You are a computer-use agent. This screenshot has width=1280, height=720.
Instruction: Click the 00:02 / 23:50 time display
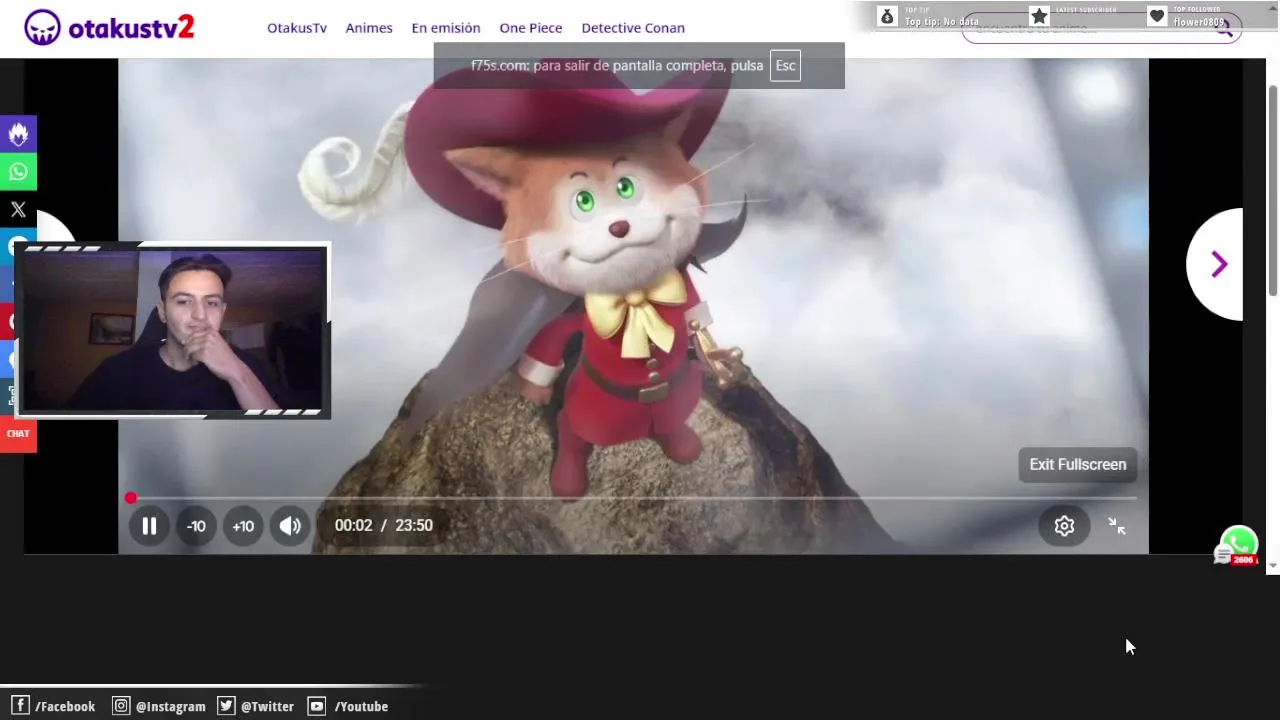384,526
